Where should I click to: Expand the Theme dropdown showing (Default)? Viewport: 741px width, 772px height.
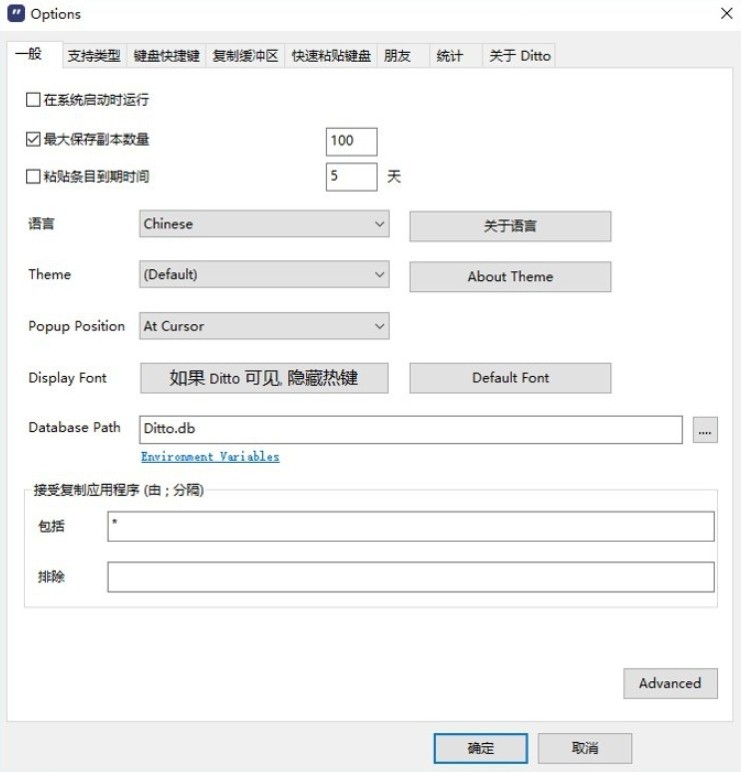264,274
